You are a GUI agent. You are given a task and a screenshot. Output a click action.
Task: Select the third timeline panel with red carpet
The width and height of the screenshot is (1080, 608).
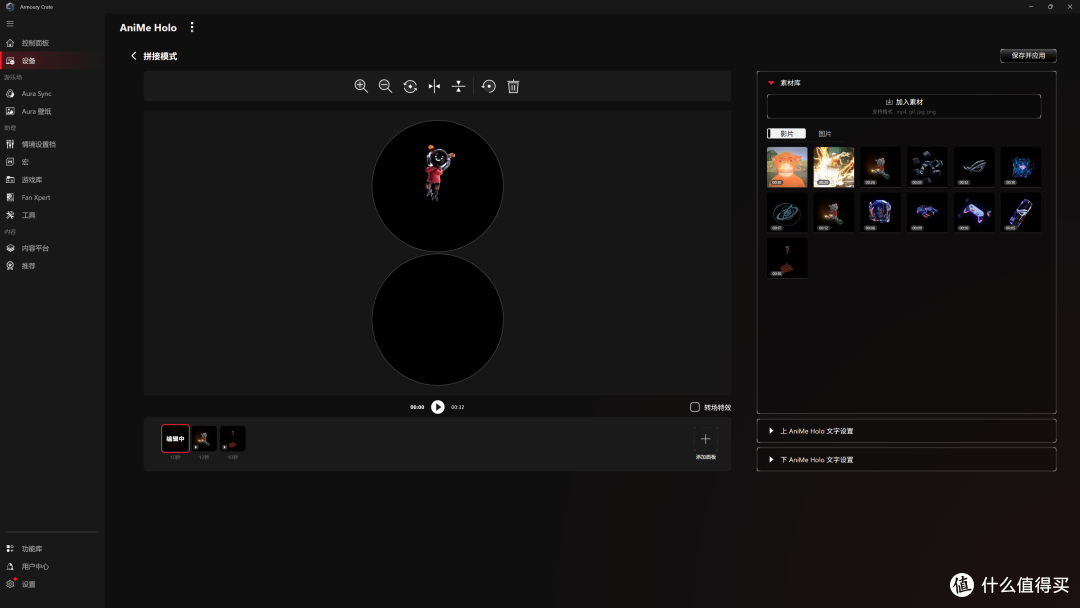[233, 439]
